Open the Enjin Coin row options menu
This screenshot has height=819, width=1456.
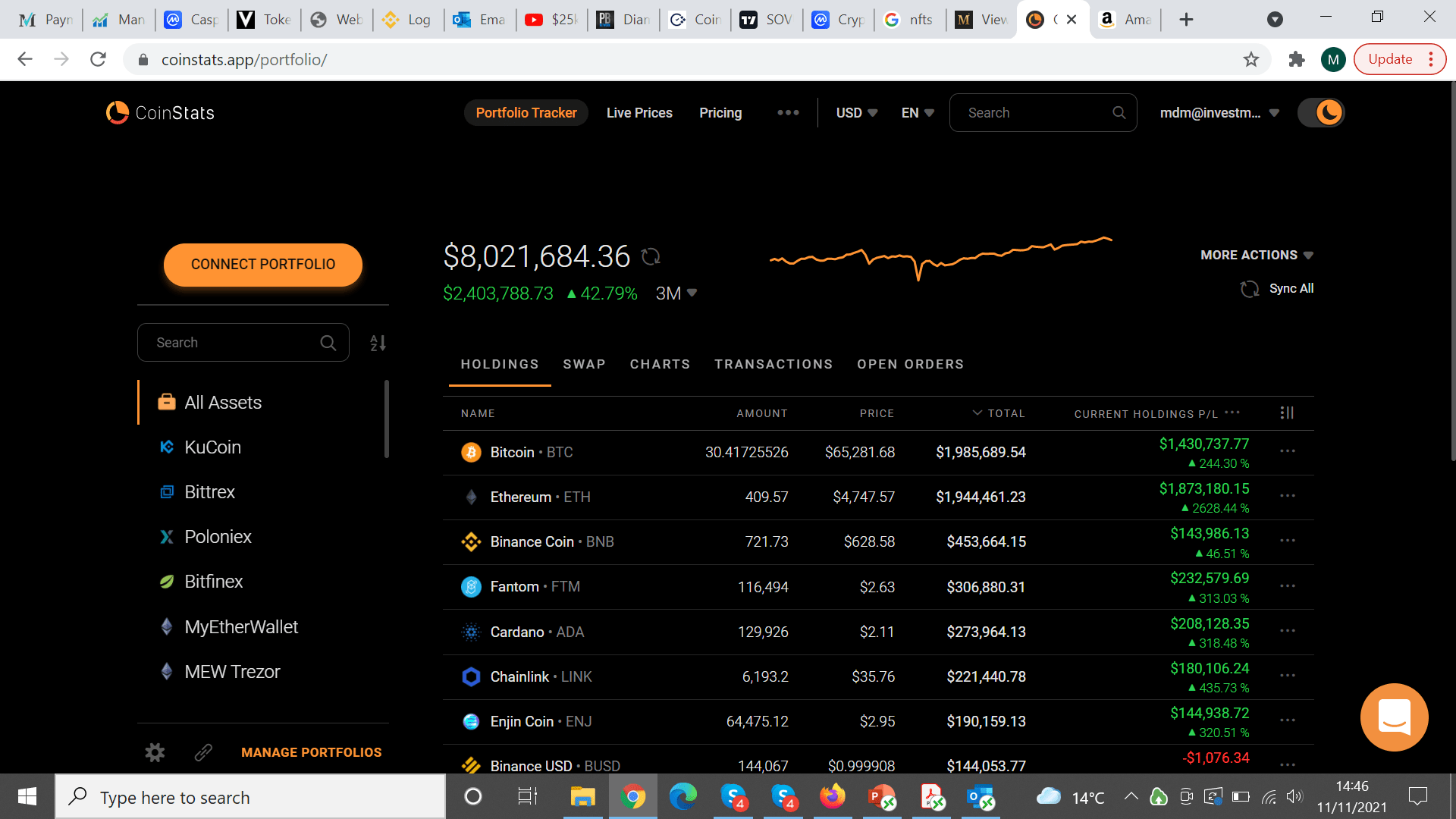[x=1288, y=720]
